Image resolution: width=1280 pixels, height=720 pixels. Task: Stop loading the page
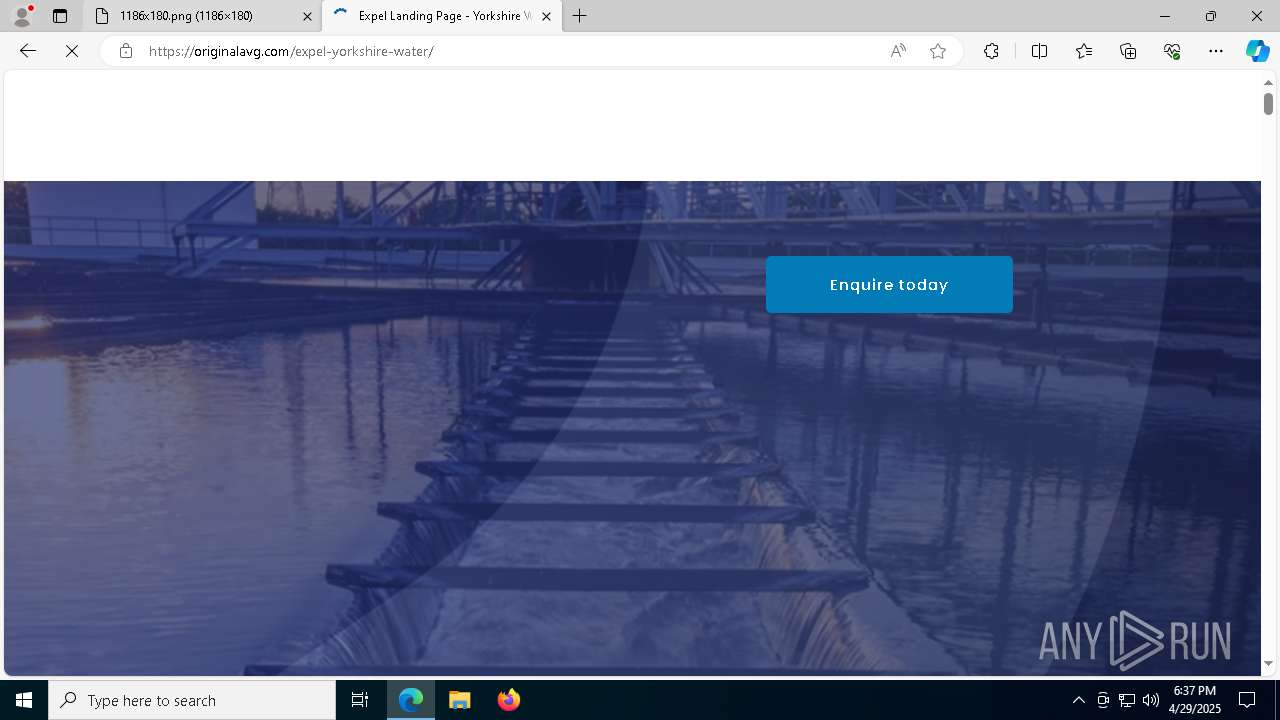pyautogui.click(x=72, y=51)
